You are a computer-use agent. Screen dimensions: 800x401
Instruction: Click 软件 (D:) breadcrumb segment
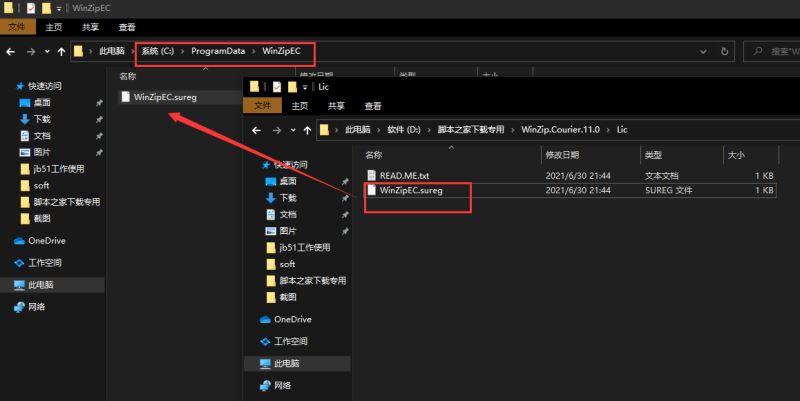point(404,130)
